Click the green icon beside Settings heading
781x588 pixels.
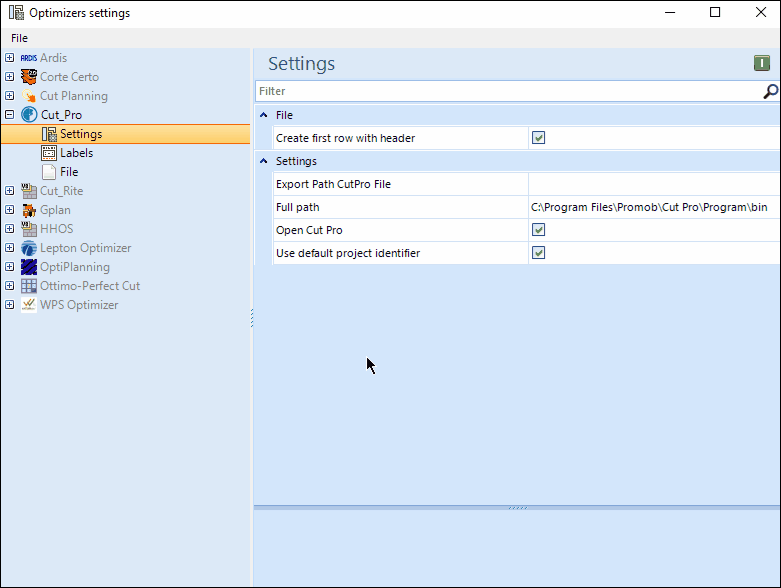pos(762,63)
